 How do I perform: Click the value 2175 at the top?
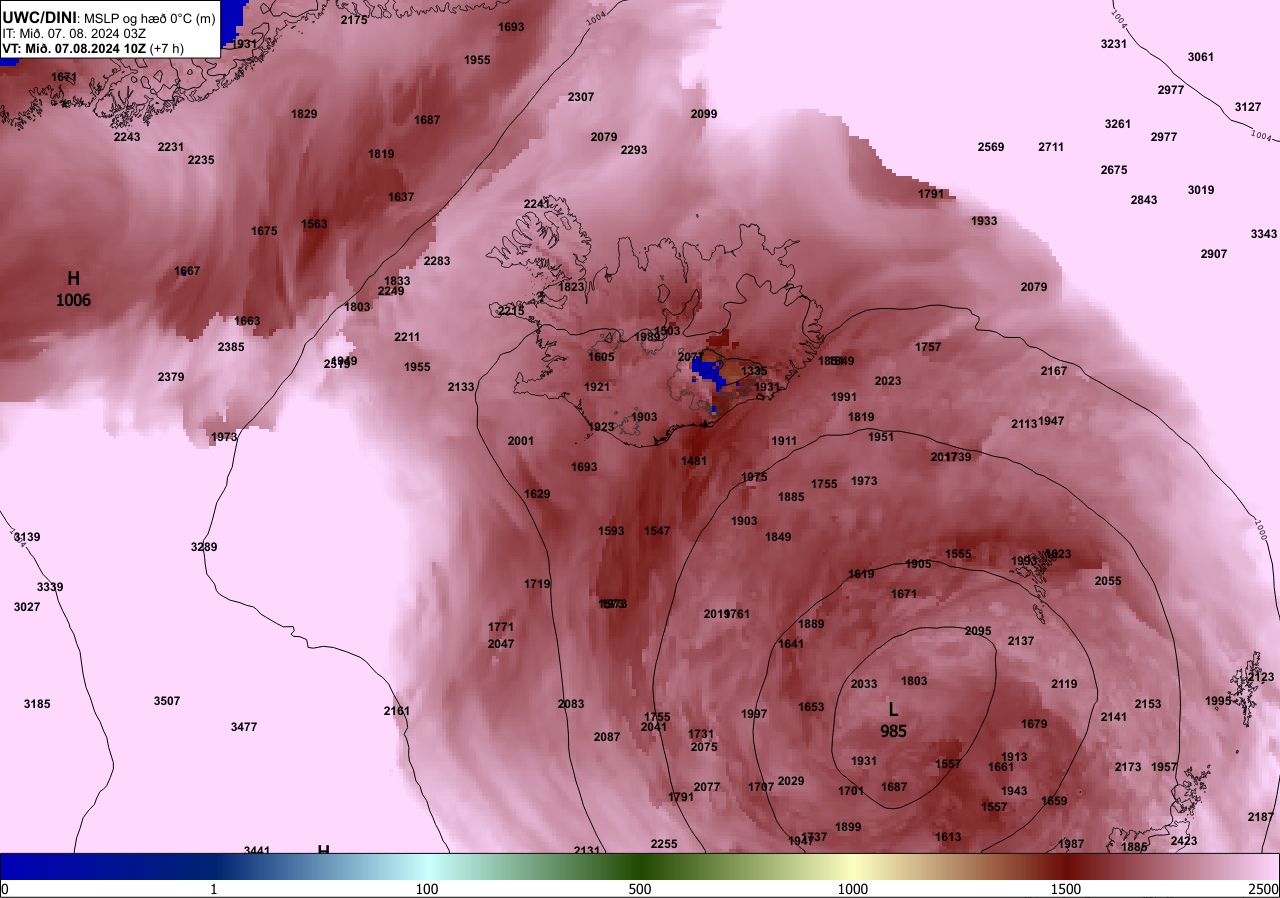(x=354, y=20)
